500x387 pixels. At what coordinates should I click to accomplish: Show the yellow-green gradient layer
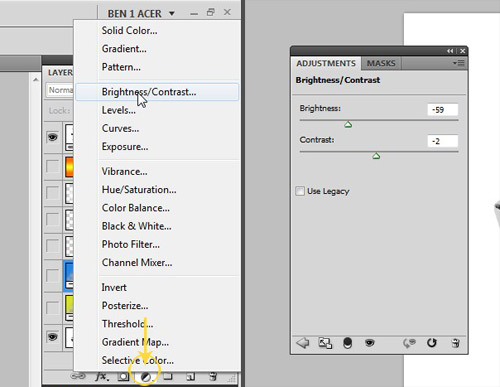tap(53, 308)
